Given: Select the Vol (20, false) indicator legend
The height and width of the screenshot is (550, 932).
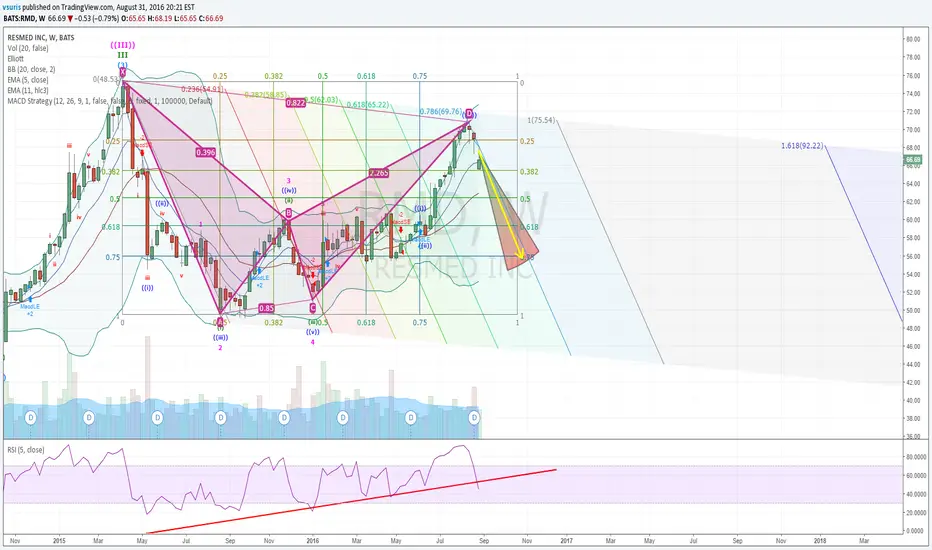Looking at the screenshot, I should pyautogui.click(x=28, y=48).
